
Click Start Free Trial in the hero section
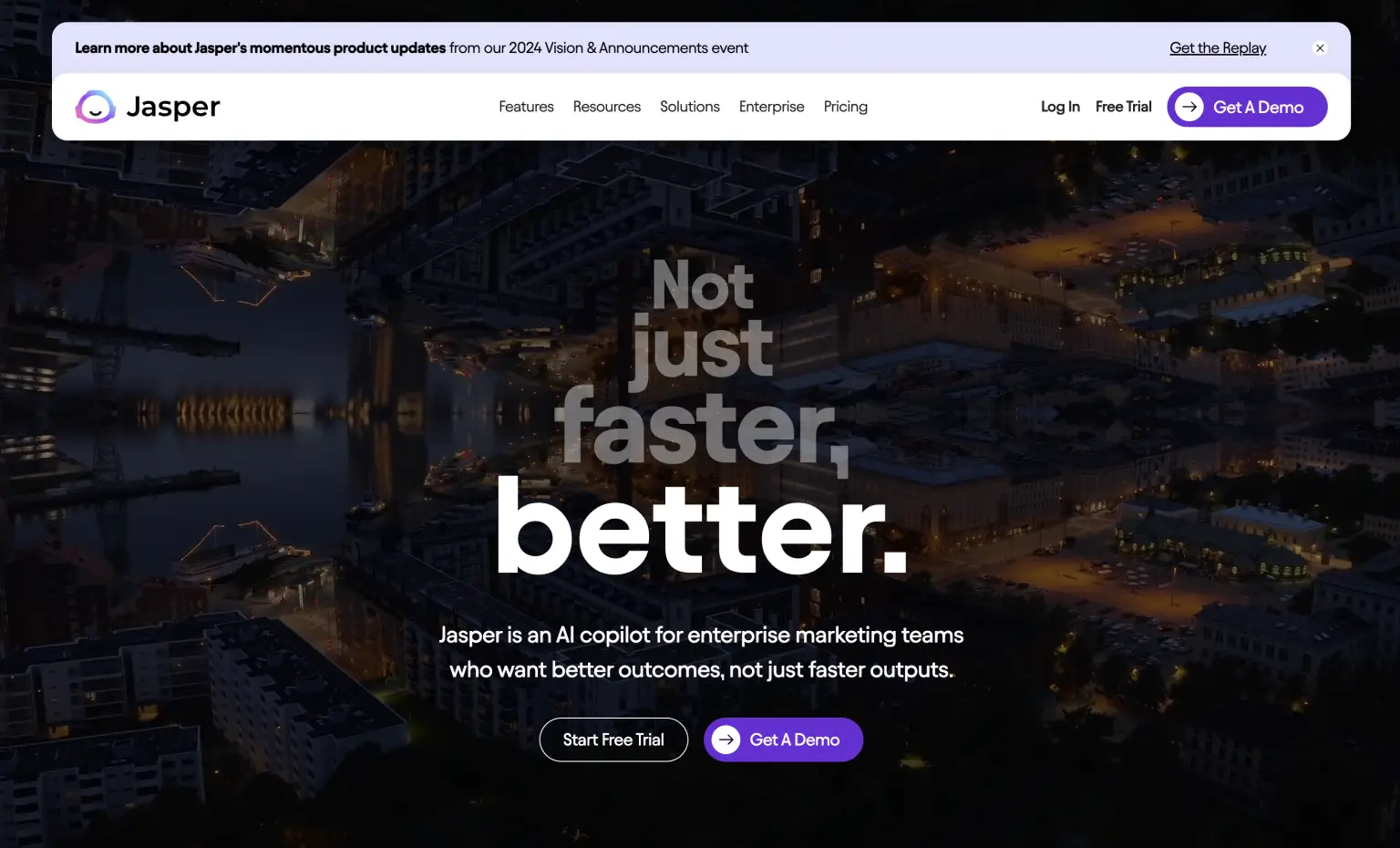613,739
